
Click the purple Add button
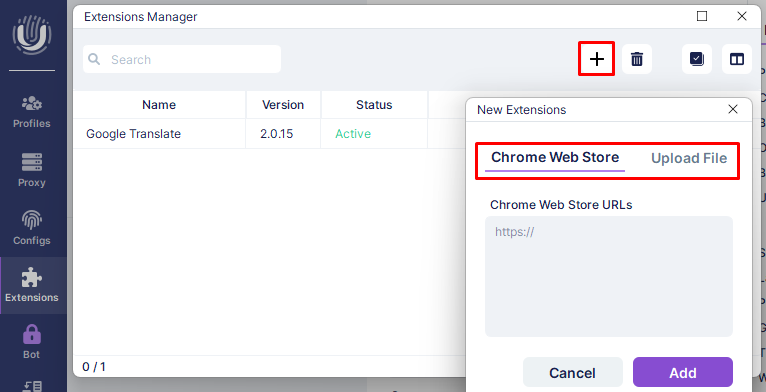coord(682,372)
